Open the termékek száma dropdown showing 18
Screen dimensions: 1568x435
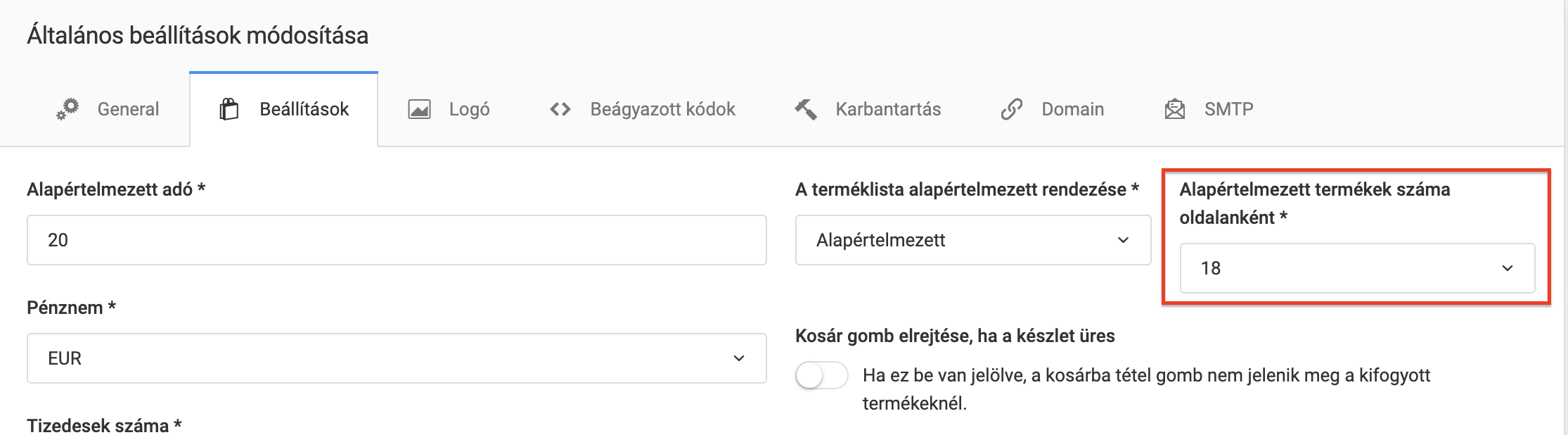point(1356,268)
